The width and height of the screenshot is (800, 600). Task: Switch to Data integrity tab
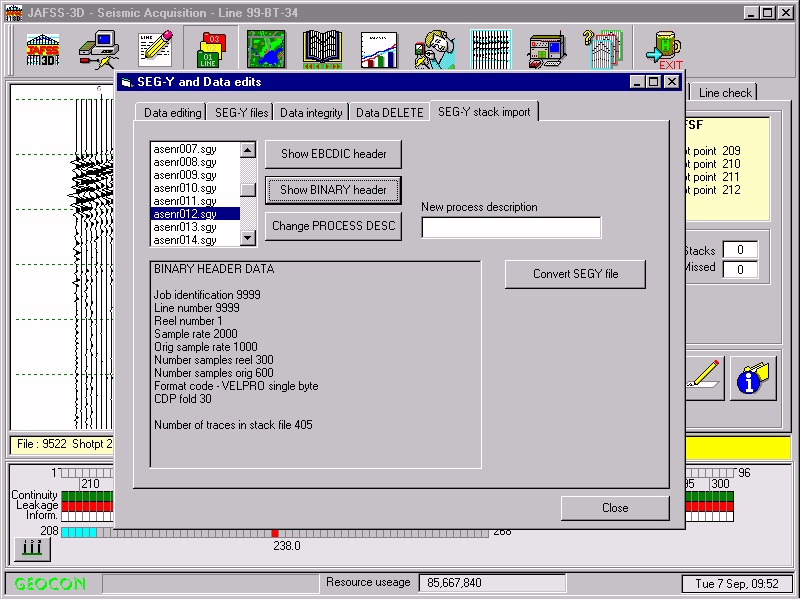[x=311, y=113]
